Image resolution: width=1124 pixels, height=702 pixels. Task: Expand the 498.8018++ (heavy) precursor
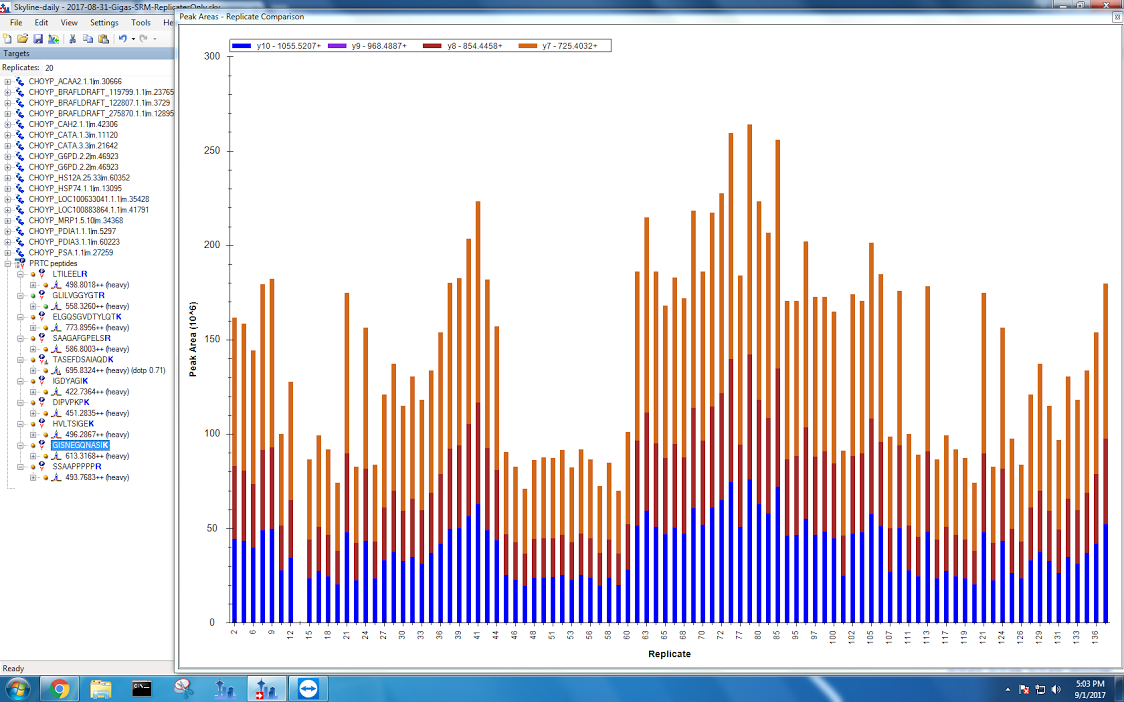33,284
